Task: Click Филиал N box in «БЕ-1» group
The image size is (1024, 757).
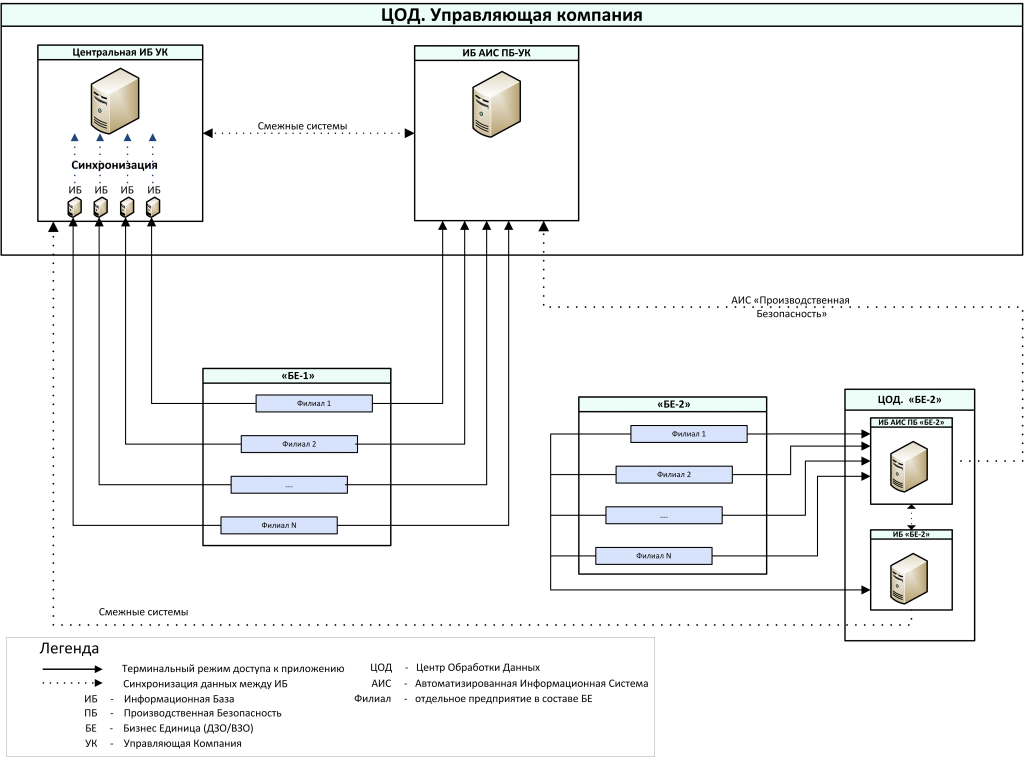Action: pos(279,524)
